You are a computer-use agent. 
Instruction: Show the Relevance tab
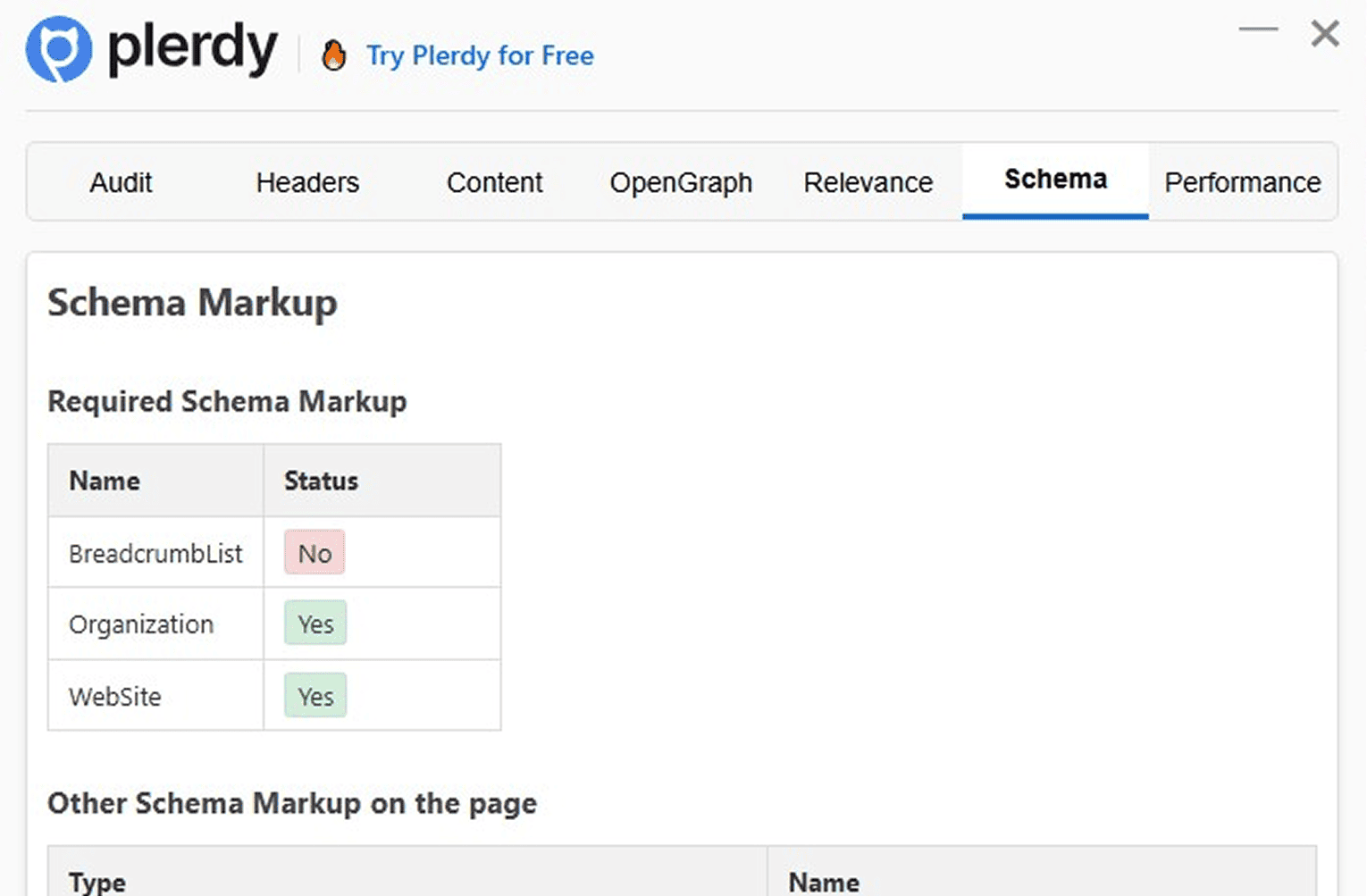(868, 182)
